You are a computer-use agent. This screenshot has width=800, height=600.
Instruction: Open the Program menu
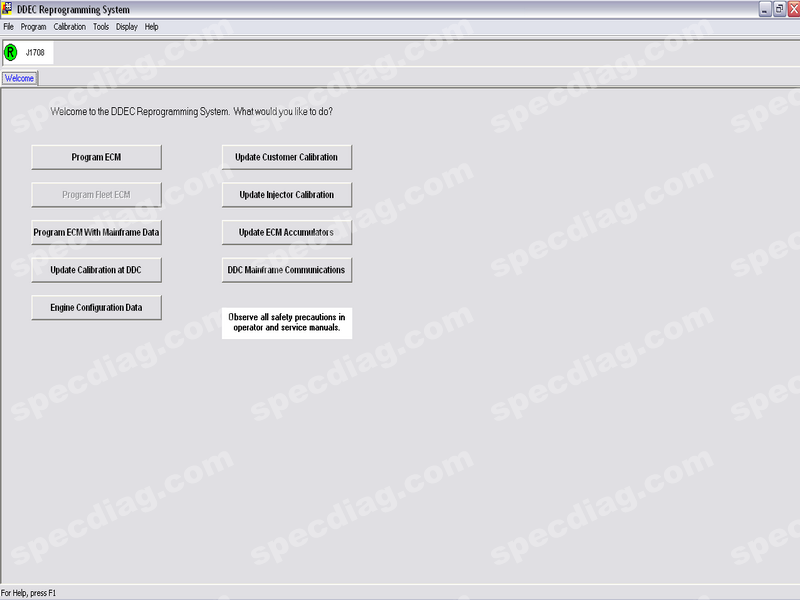(33, 27)
